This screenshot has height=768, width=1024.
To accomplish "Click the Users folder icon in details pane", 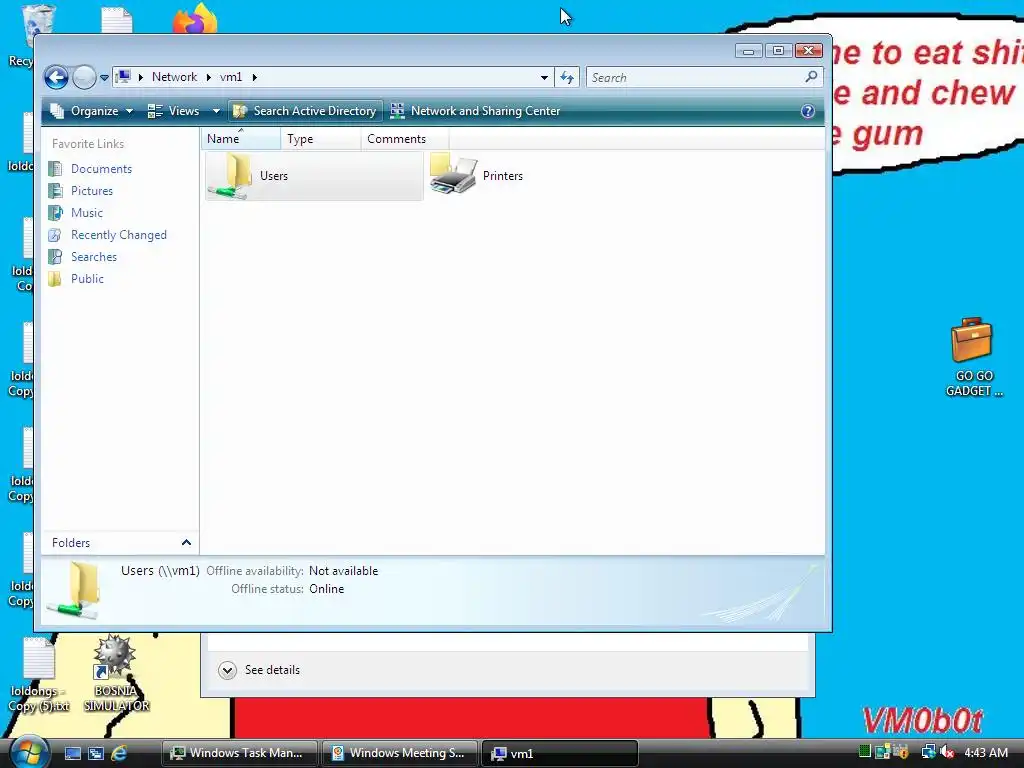I will (74, 590).
